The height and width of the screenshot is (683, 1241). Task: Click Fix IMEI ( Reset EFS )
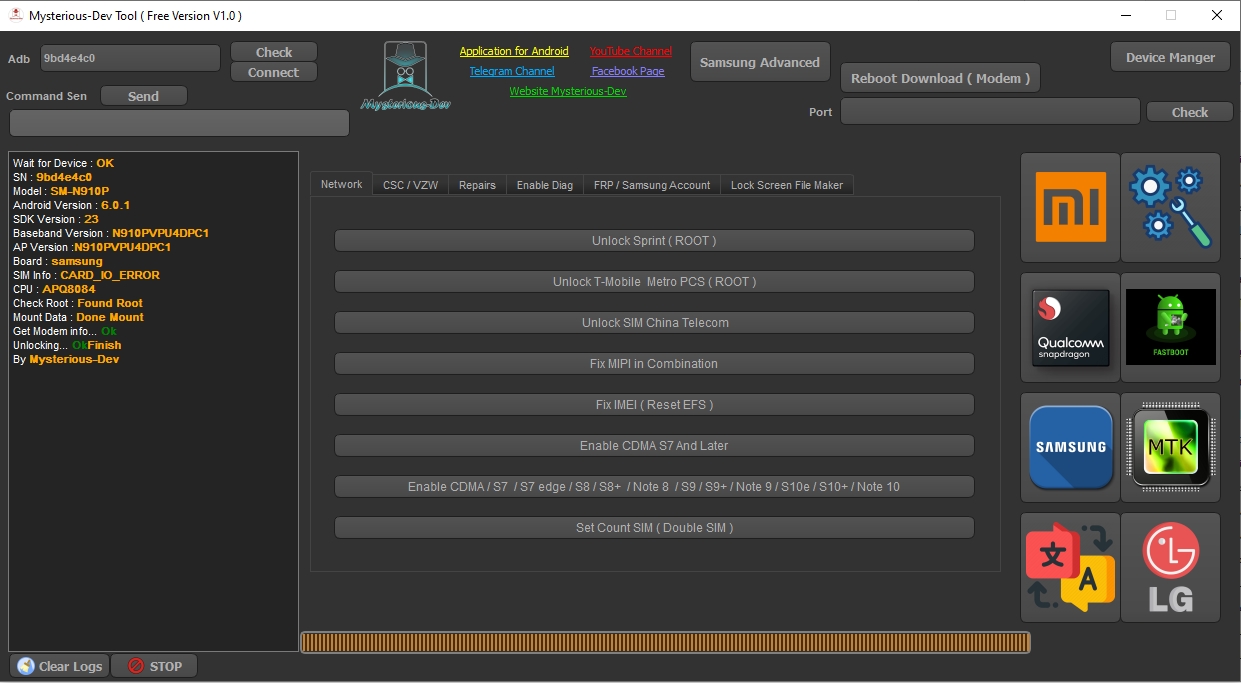(x=654, y=405)
